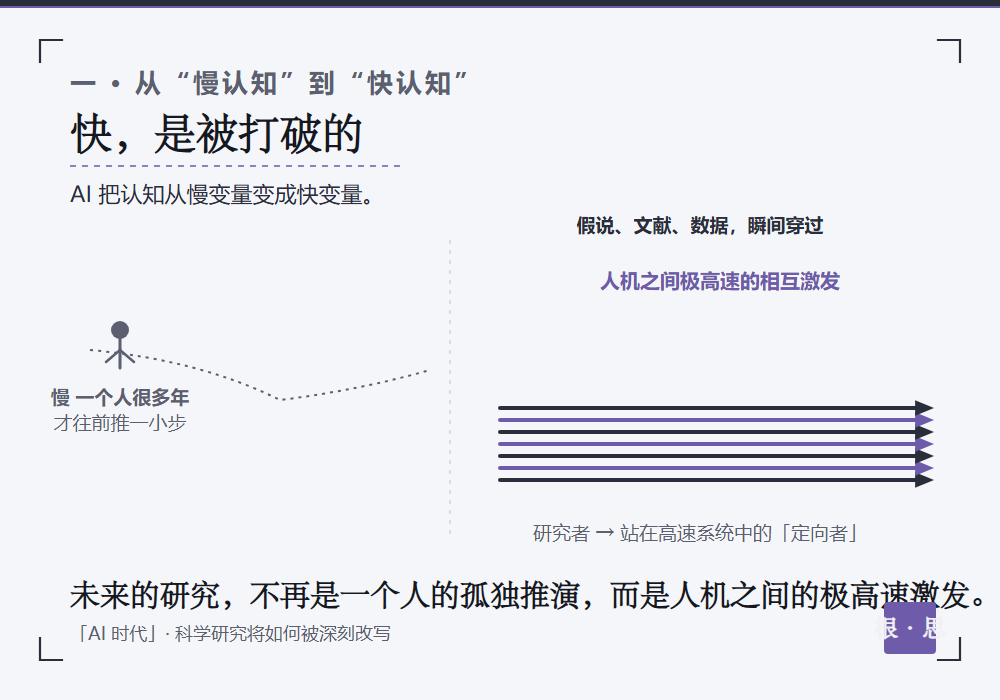Click the caption 研究者 → 站在高速系统中的「定向者」
The image size is (1000, 700).
click(x=696, y=533)
